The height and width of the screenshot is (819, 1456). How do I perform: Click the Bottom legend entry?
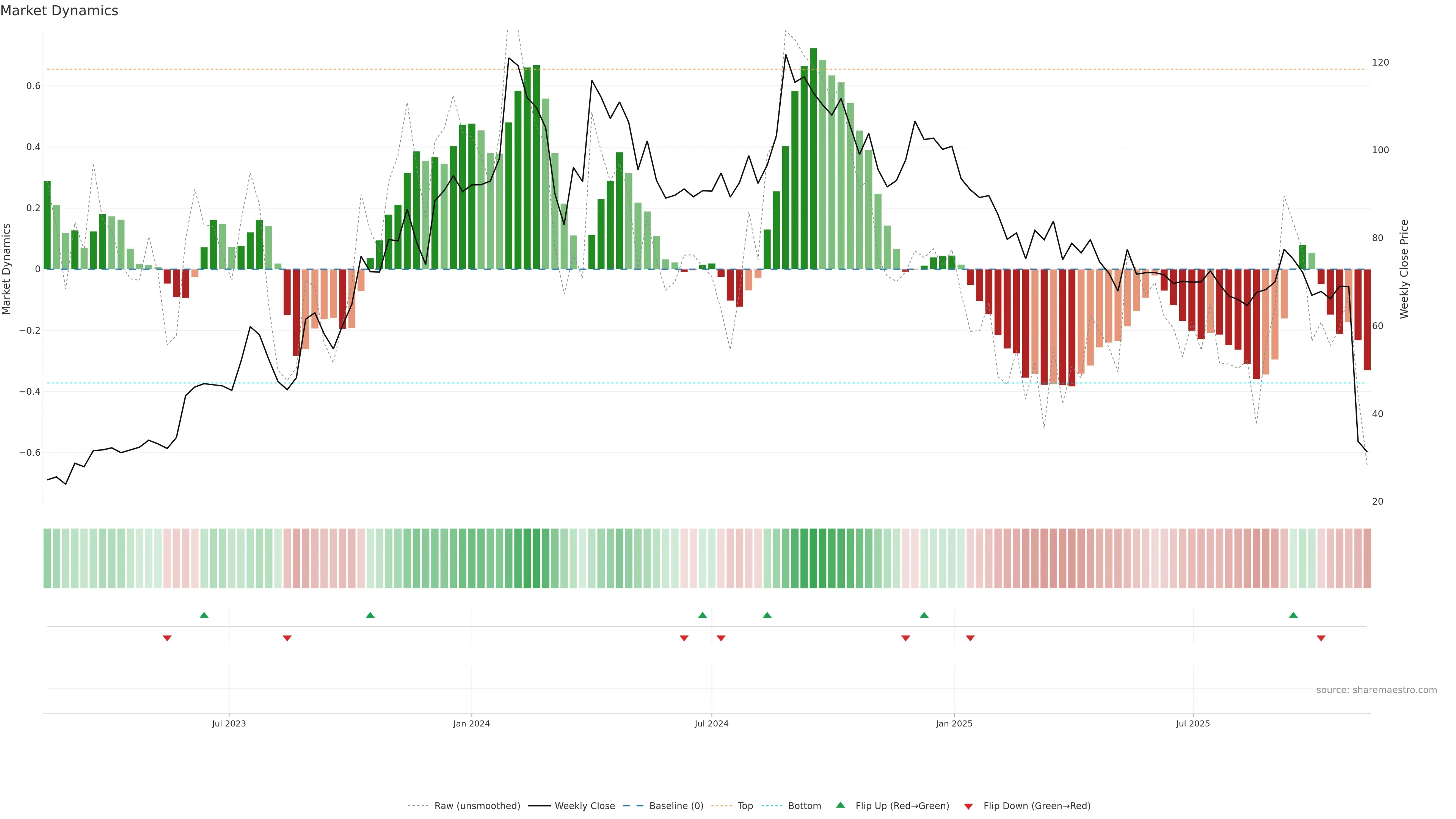[x=804, y=806]
